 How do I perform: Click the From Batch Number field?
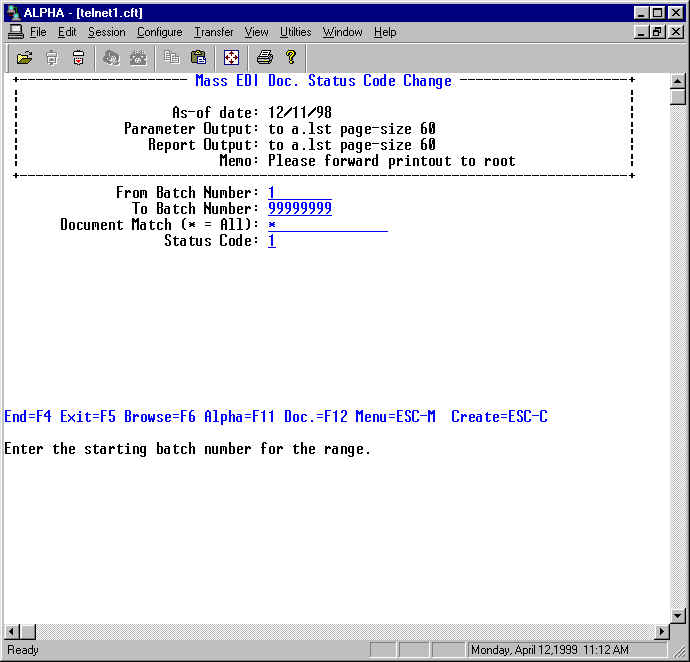[299, 193]
